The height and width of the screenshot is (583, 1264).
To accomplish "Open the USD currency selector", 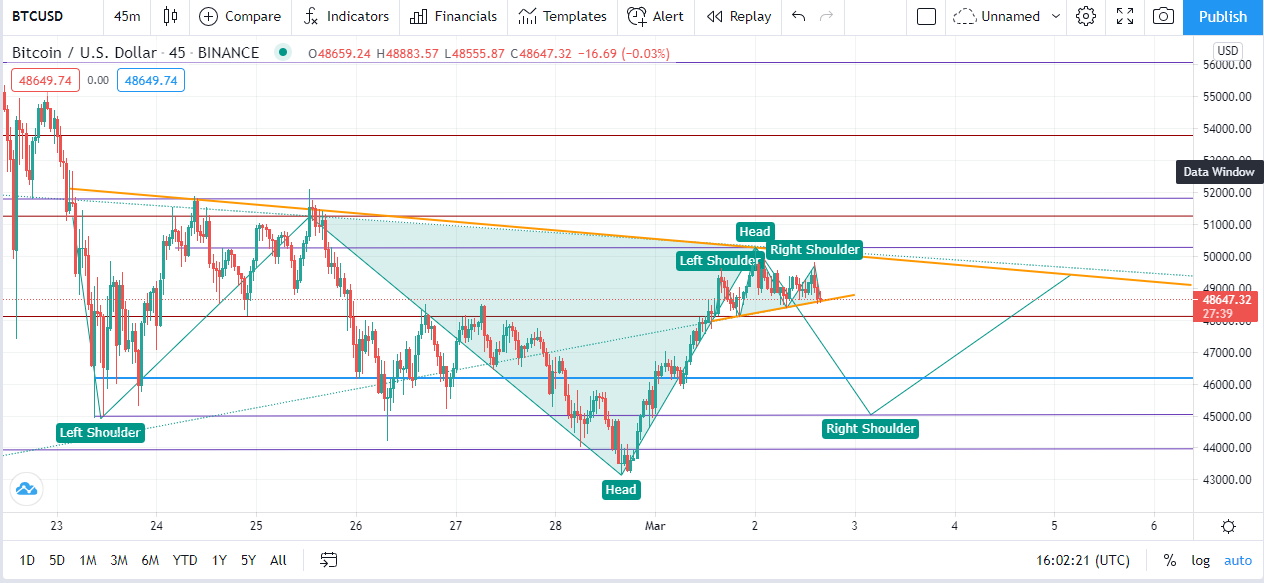I will tap(1228, 51).
